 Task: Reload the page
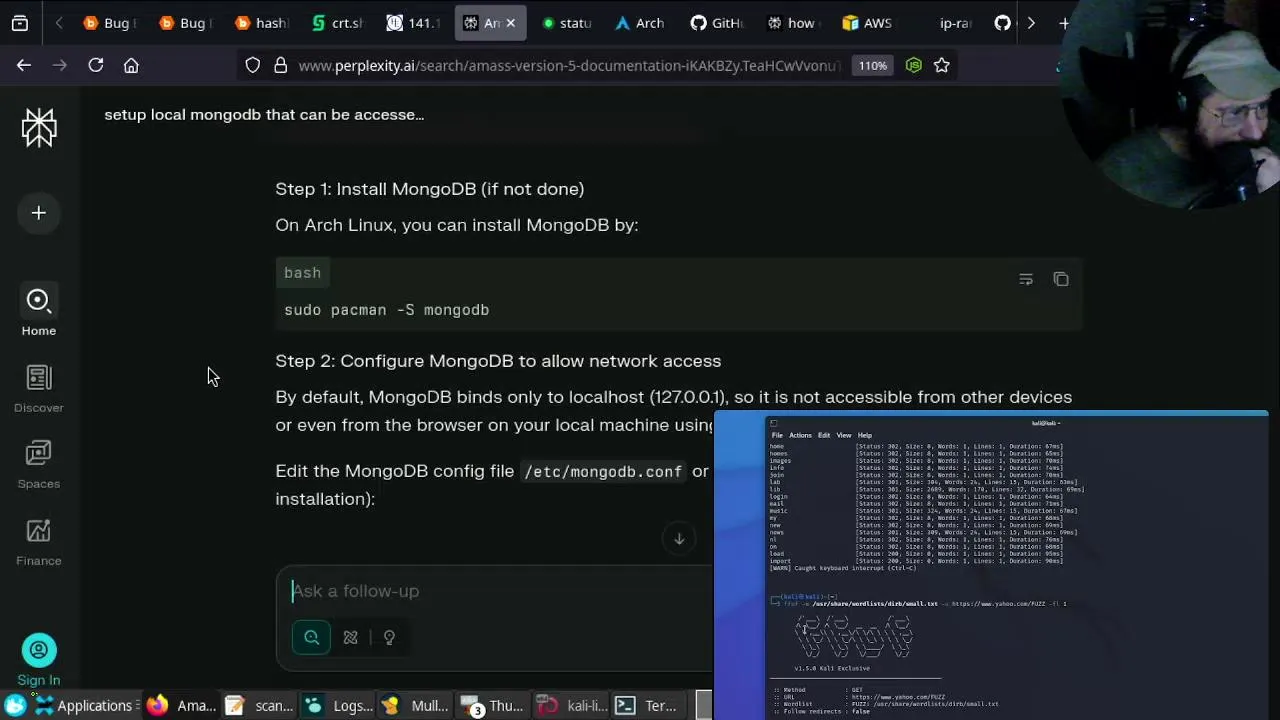coord(96,65)
